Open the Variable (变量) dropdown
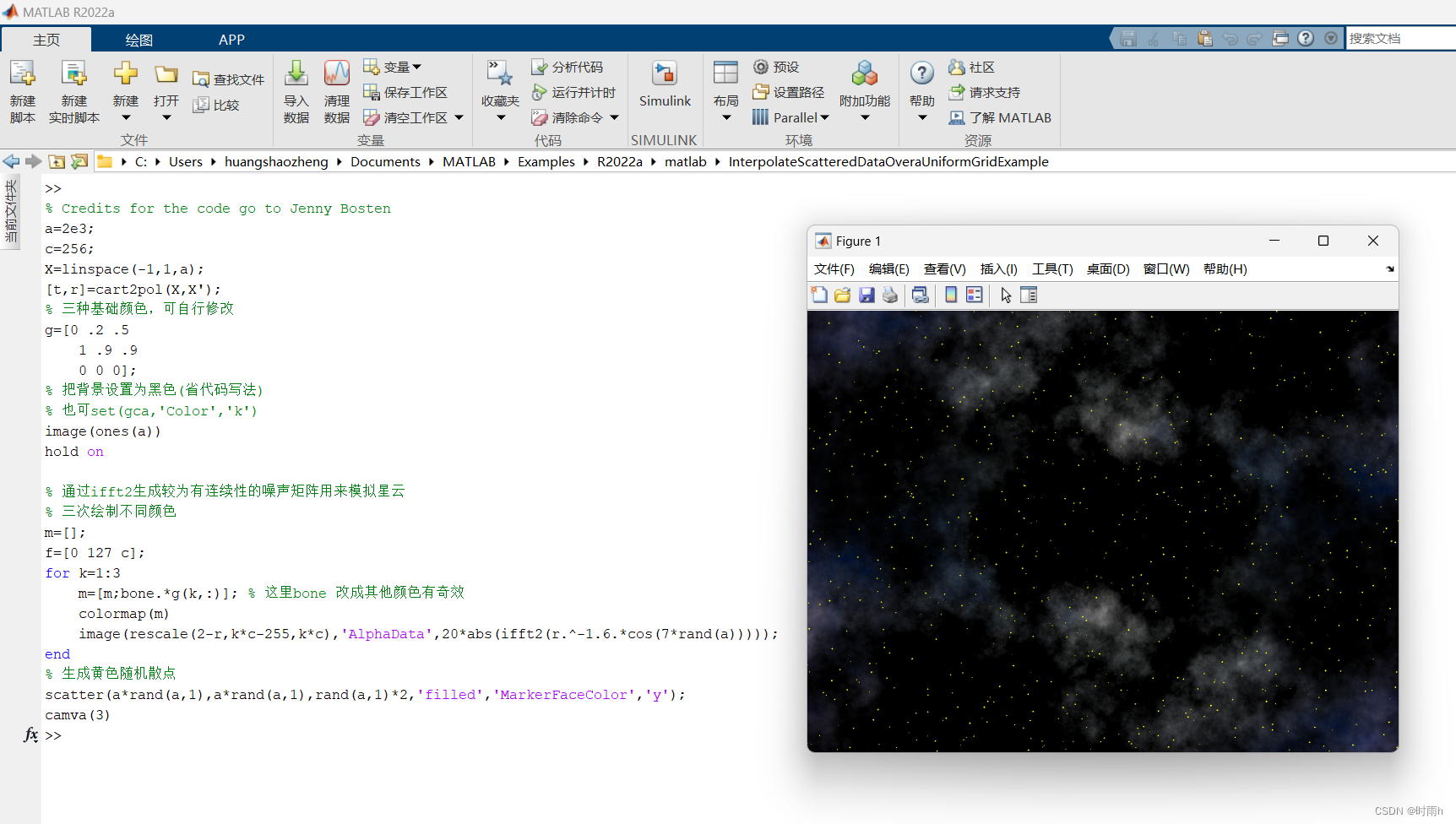 click(x=393, y=67)
